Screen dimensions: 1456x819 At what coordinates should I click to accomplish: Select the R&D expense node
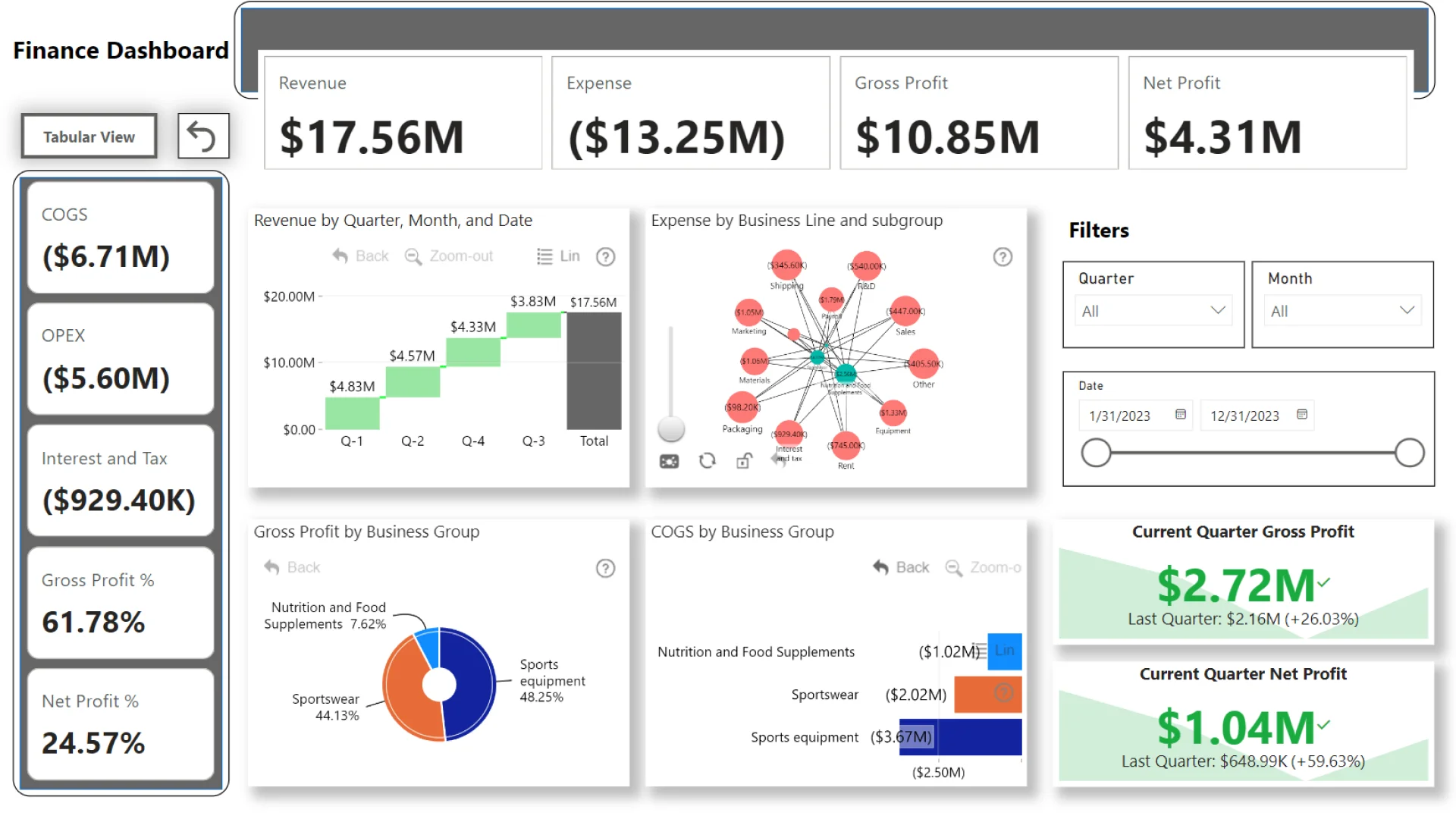coord(866,266)
